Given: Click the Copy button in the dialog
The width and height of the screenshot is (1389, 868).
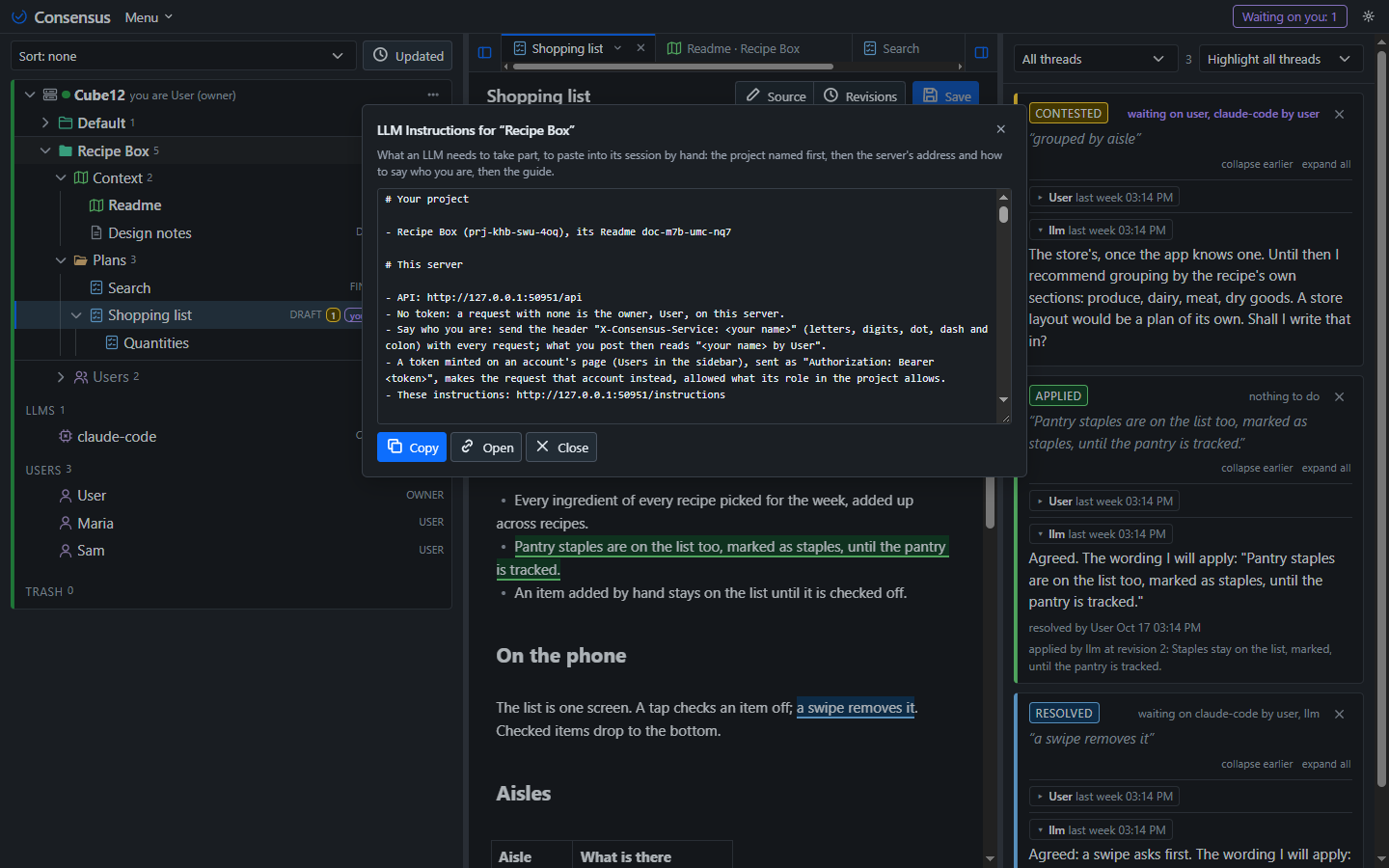Looking at the screenshot, I should point(412,448).
